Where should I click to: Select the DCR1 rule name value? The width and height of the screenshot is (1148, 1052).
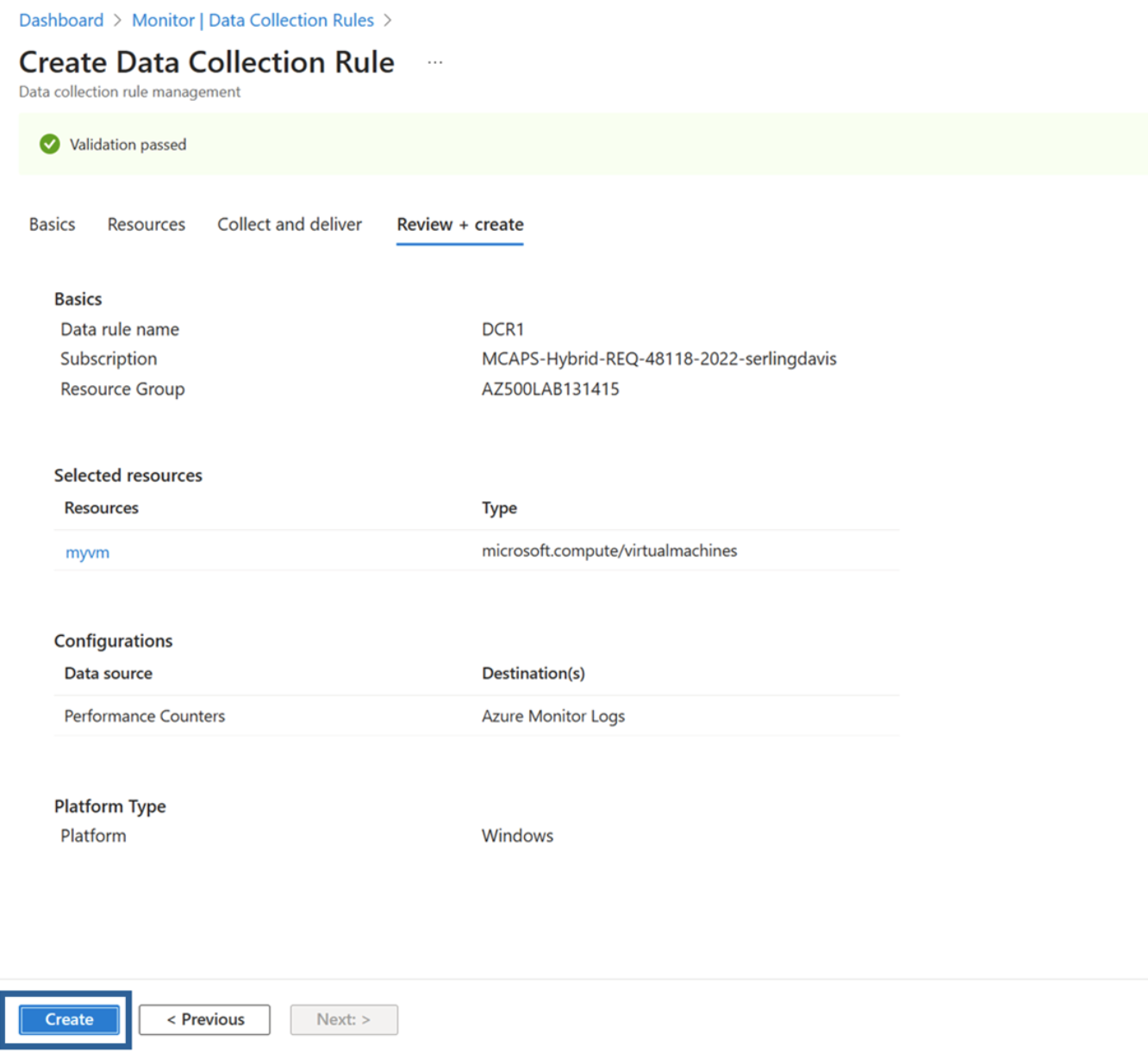click(x=502, y=329)
